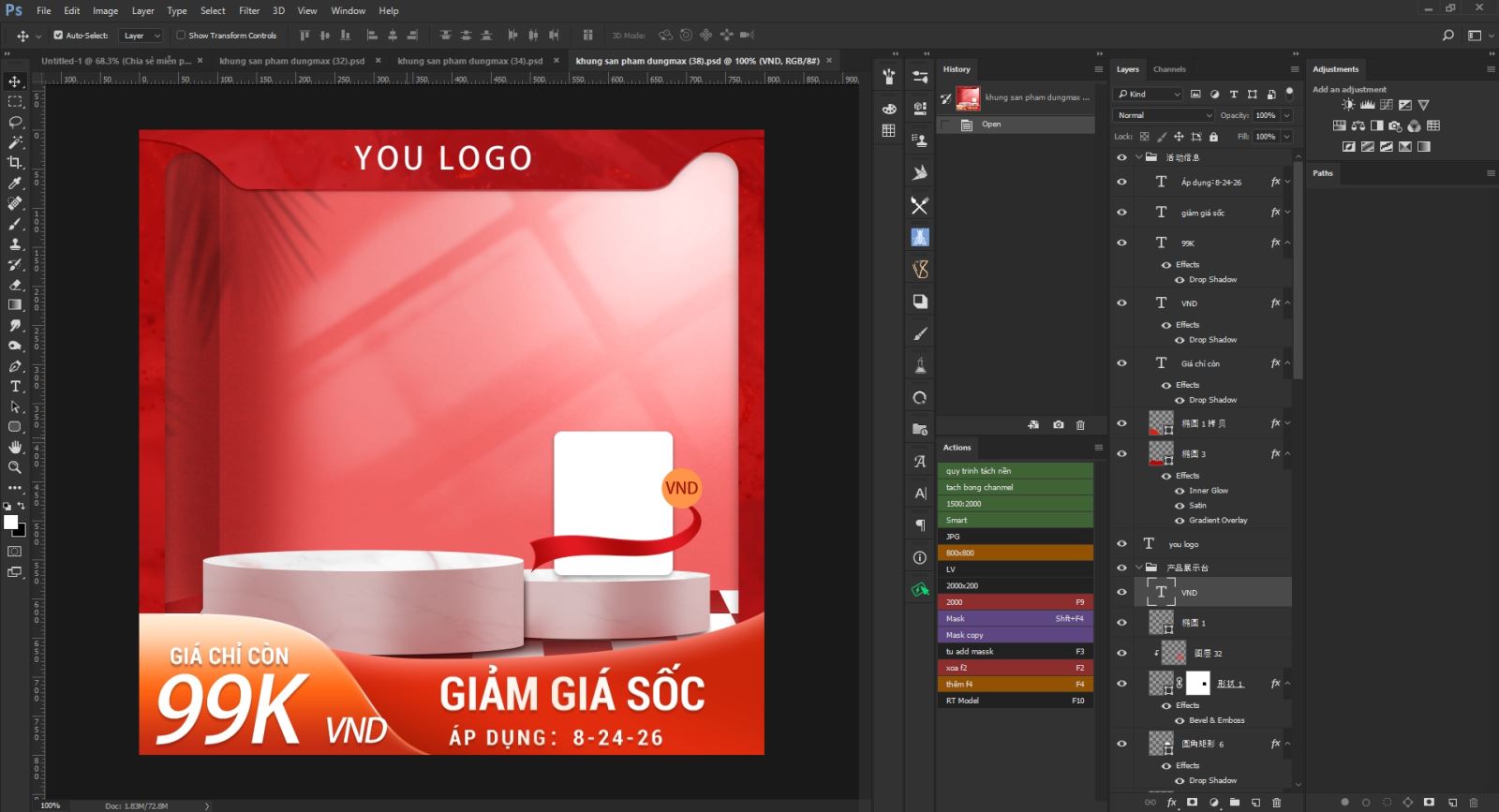This screenshot has height=812, width=1499.
Task: Select the Lasso tool
Action: pyautogui.click(x=15, y=122)
